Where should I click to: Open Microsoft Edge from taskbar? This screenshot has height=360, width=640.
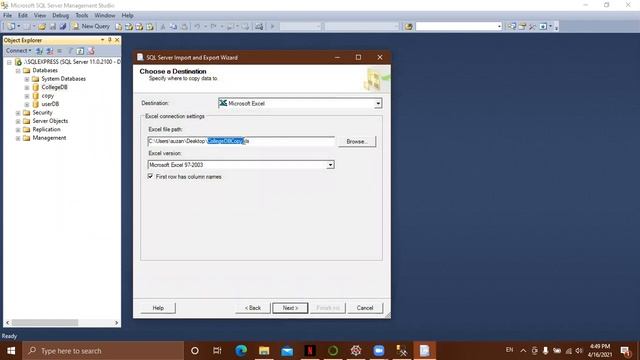[x=241, y=351]
